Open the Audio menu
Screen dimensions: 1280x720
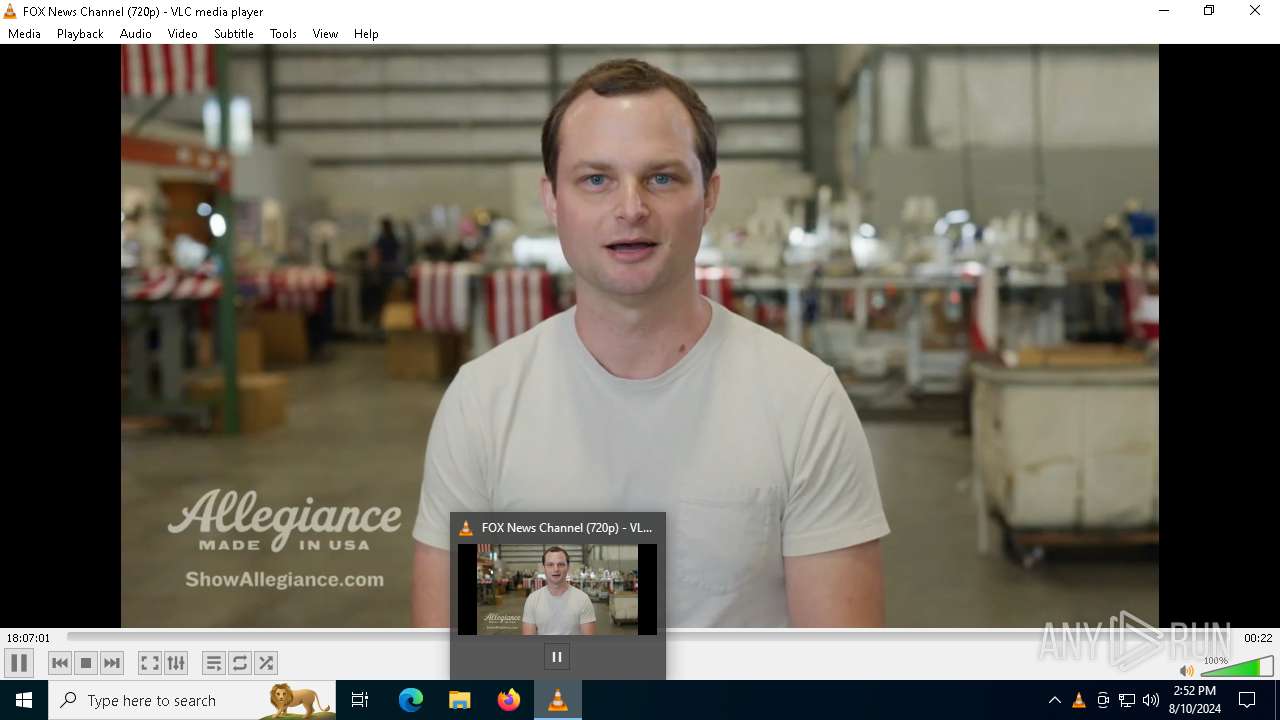coord(136,34)
